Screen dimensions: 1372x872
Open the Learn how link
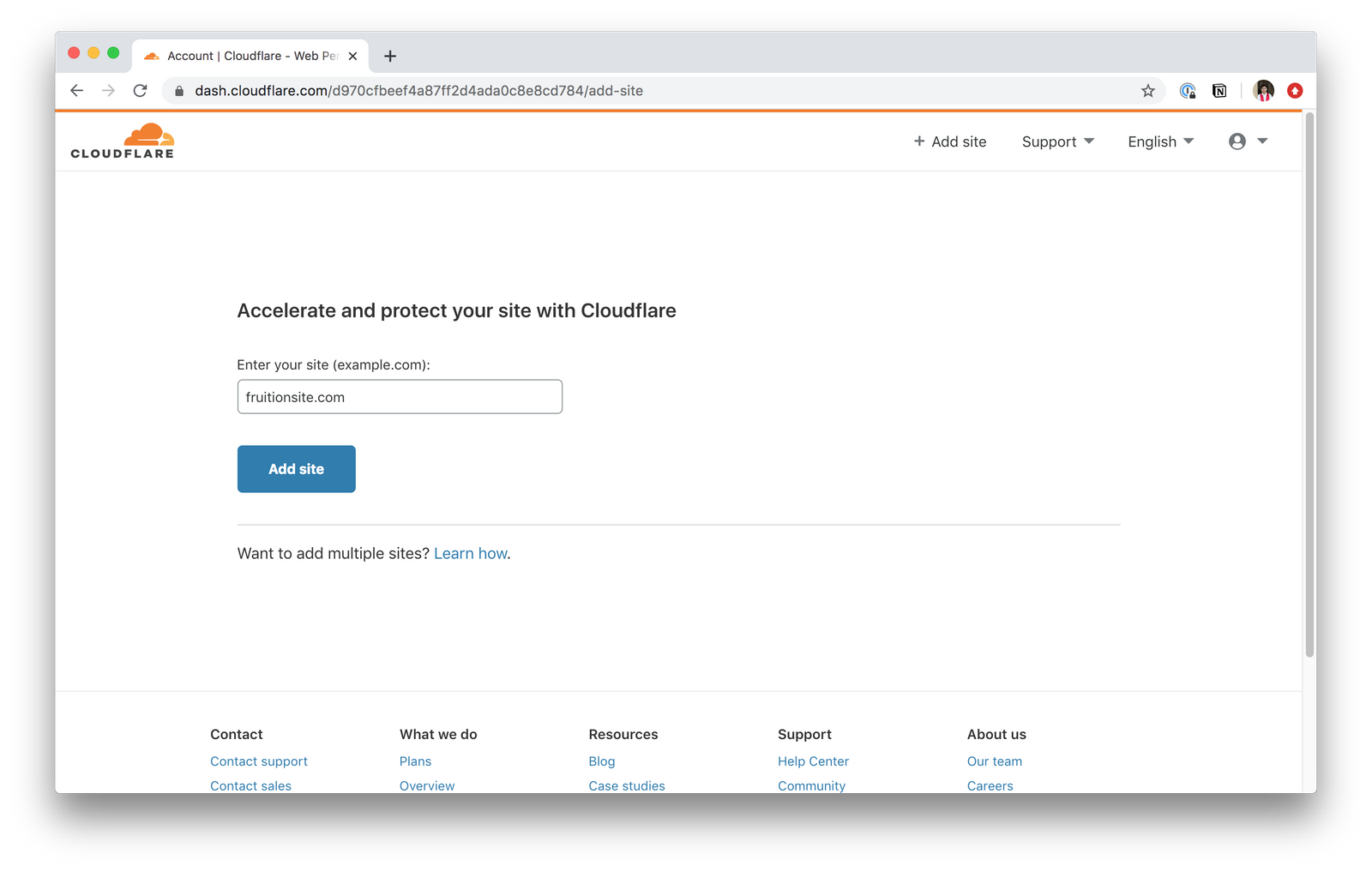coord(471,554)
